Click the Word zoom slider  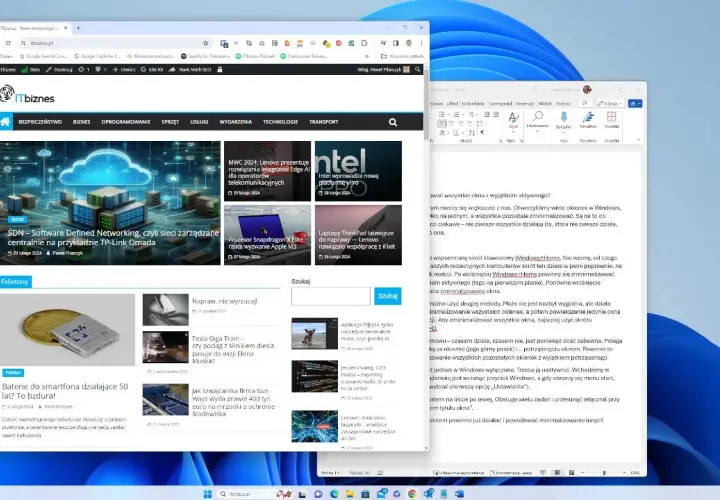coord(604,472)
